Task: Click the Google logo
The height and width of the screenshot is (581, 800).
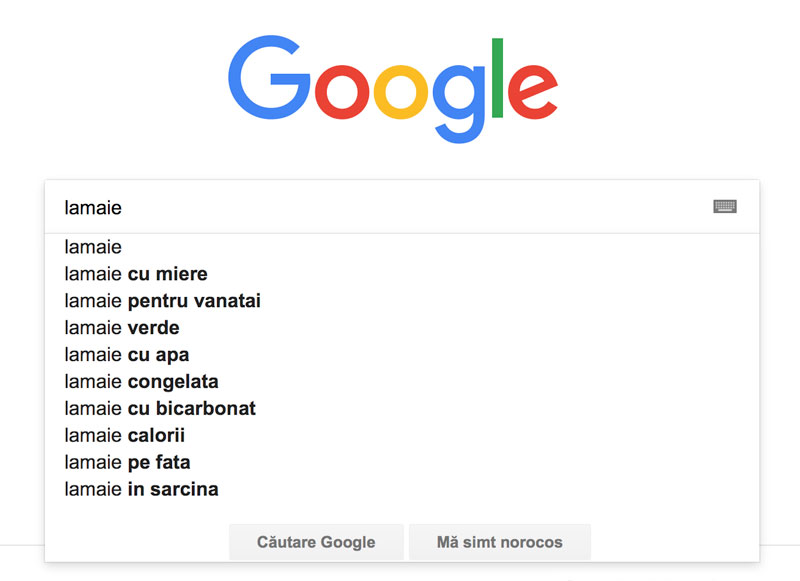Action: [x=393, y=89]
